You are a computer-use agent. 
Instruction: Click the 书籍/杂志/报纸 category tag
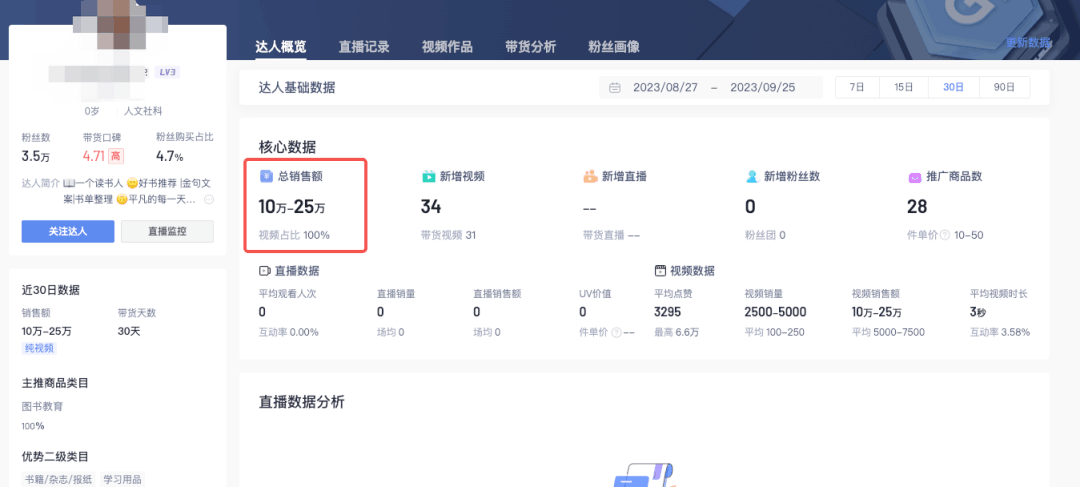pyautogui.click(x=59, y=479)
